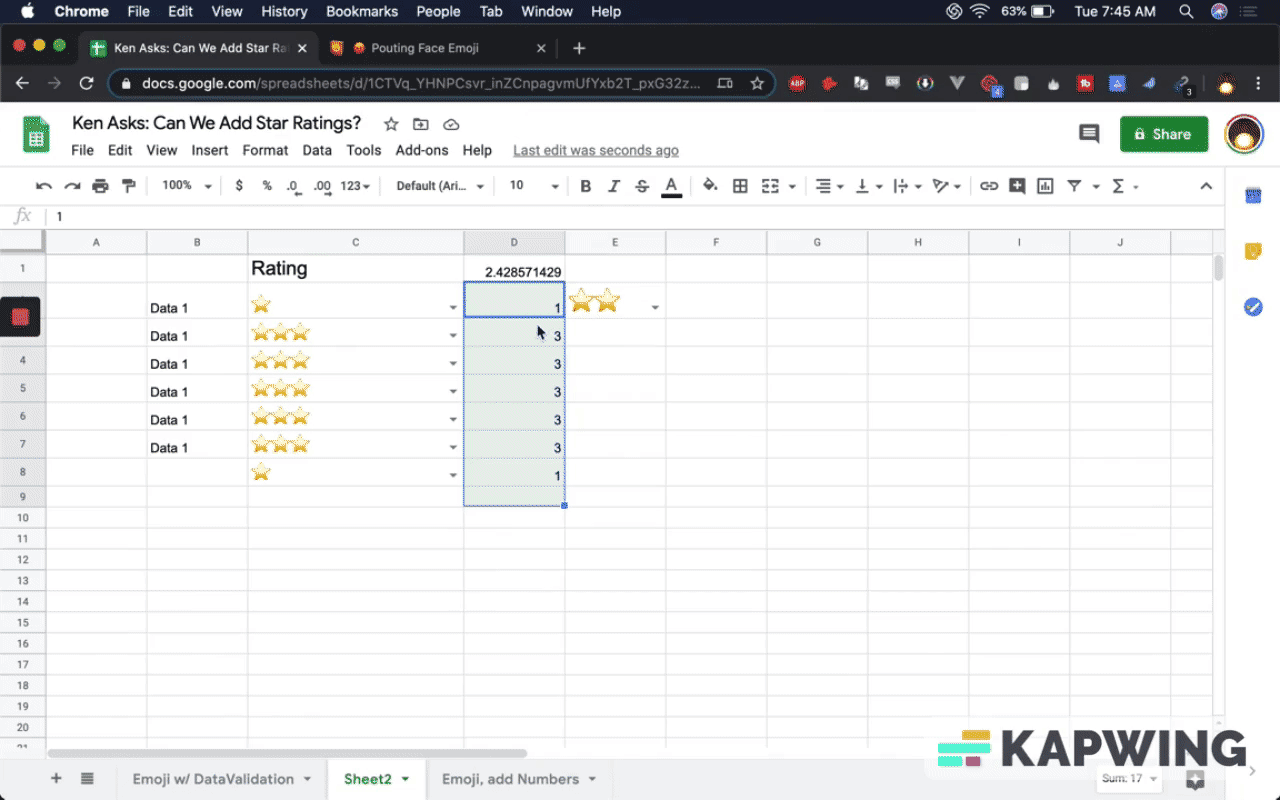Open the Bookmarks menu in macOS menu bar
The width and height of the screenshot is (1280, 800).
[361, 12]
